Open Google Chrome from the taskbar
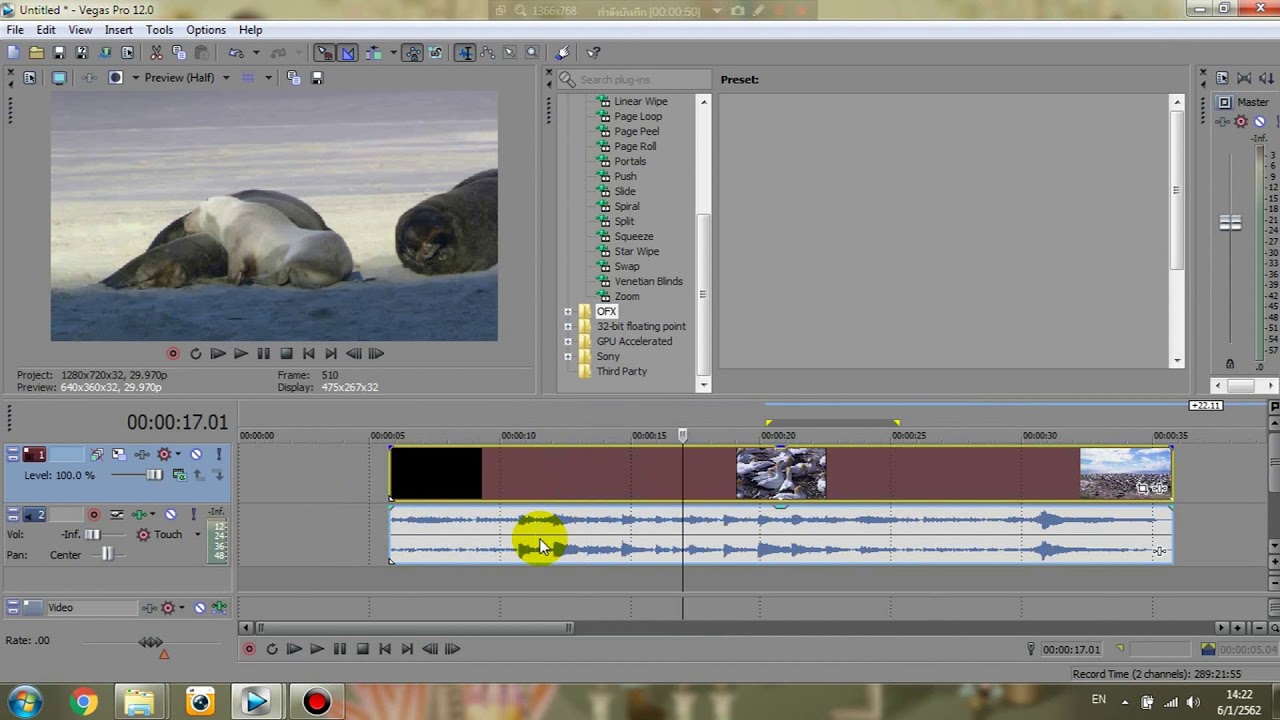Screen dimensions: 1280x720 [84, 702]
